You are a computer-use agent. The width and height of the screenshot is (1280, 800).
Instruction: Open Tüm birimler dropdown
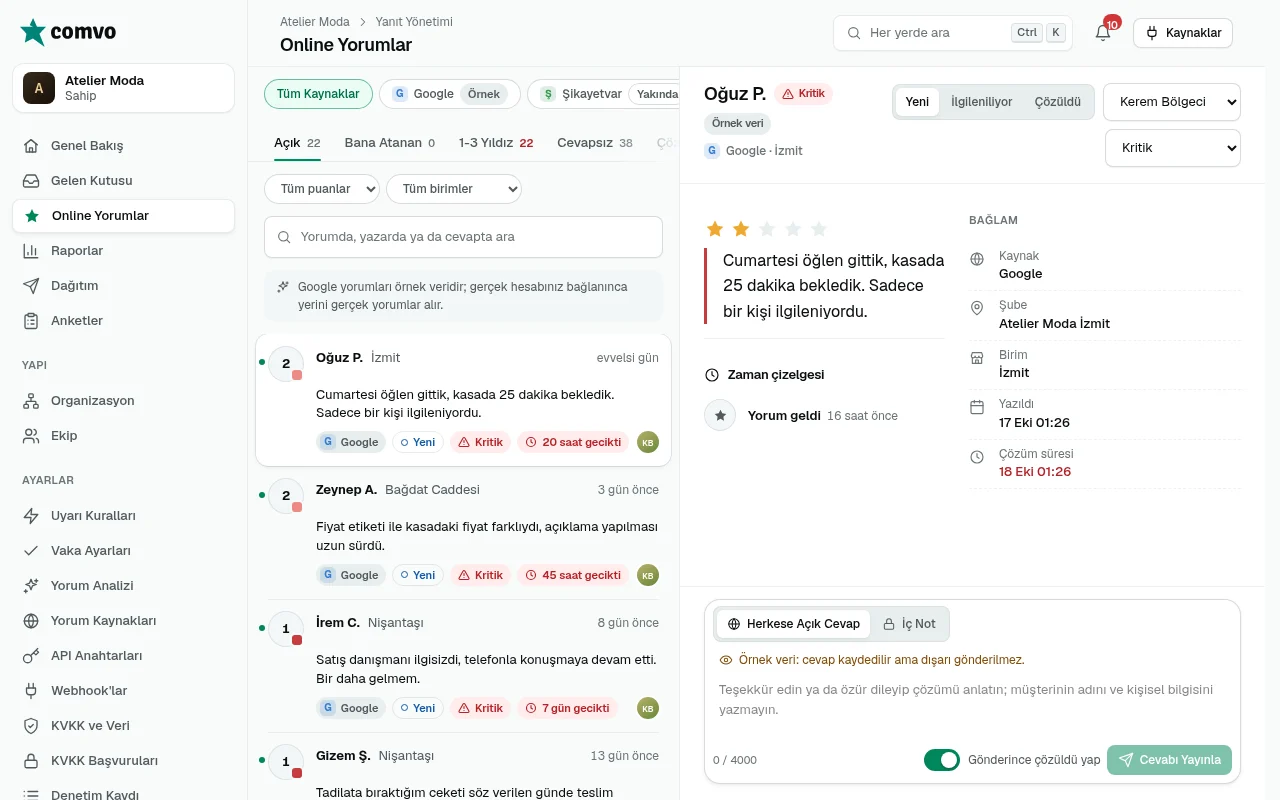point(454,189)
